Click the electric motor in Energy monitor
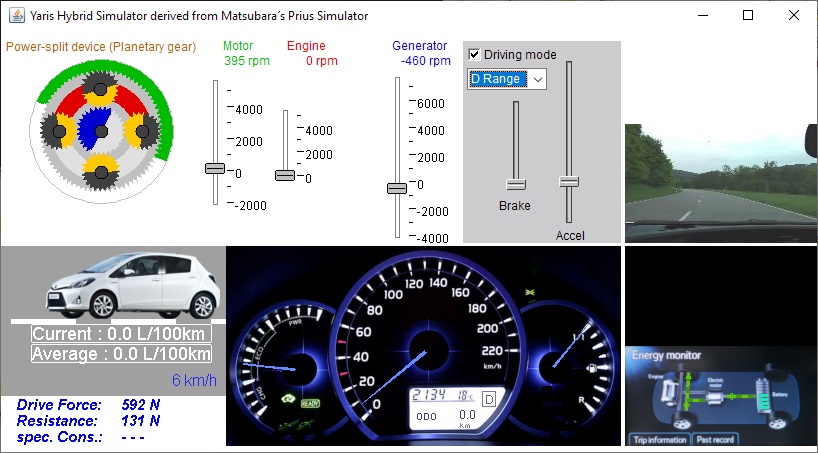This screenshot has width=818, height=453. tap(716, 397)
